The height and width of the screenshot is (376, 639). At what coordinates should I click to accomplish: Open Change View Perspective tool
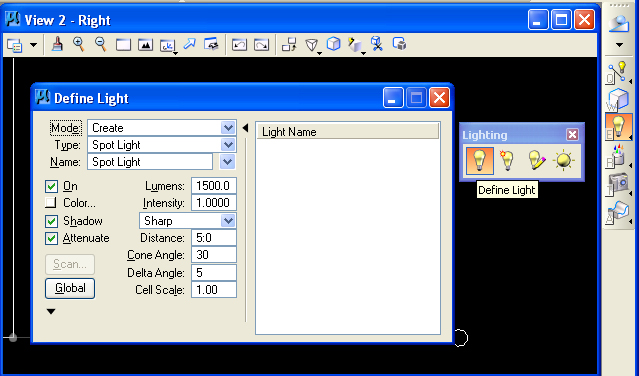312,45
